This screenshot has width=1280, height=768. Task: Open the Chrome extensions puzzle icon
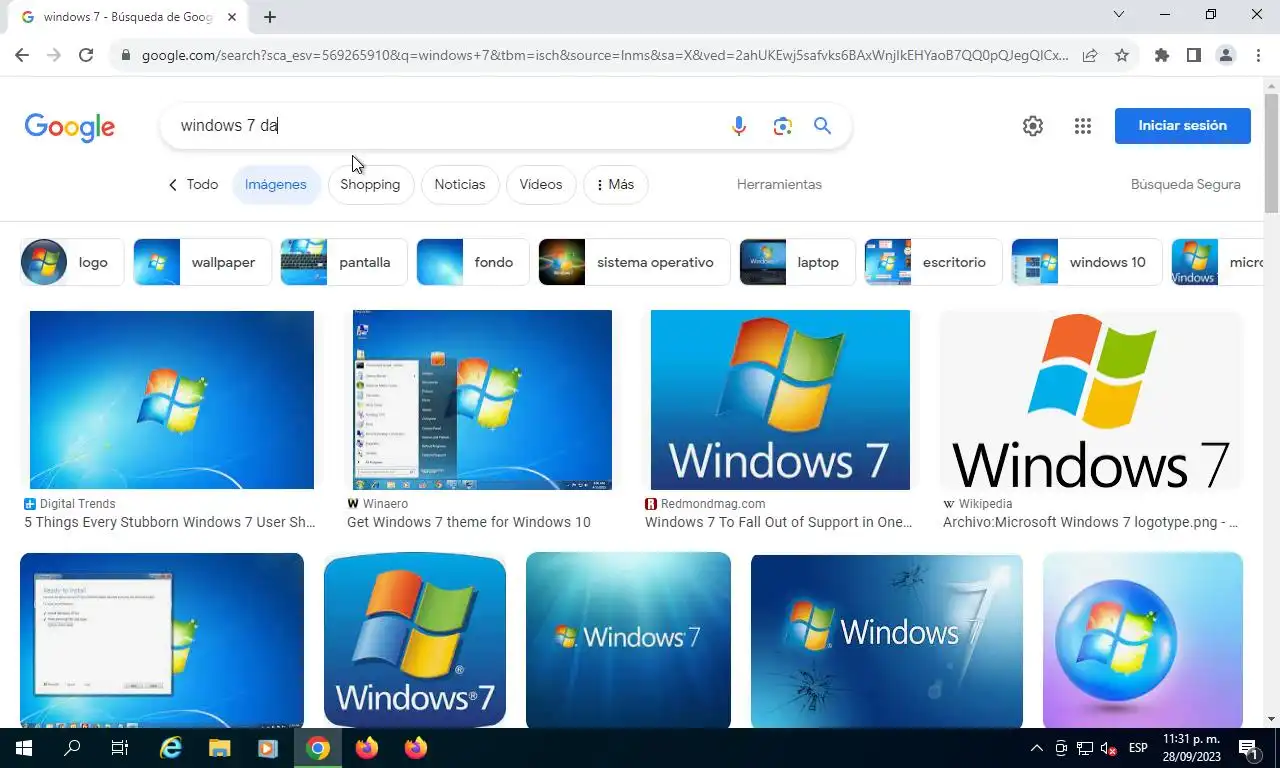[1162, 55]
